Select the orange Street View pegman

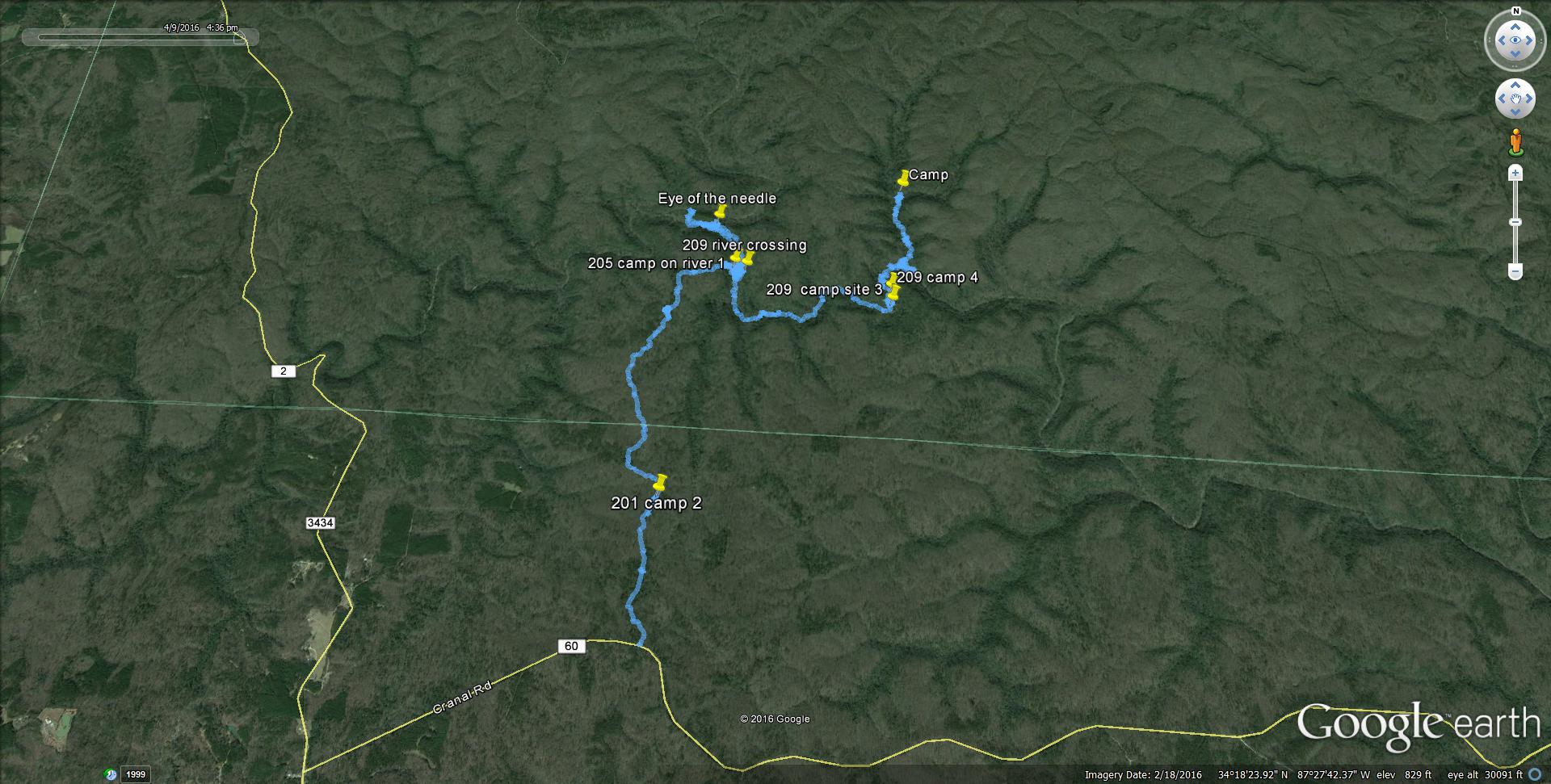coord(1515,142)
